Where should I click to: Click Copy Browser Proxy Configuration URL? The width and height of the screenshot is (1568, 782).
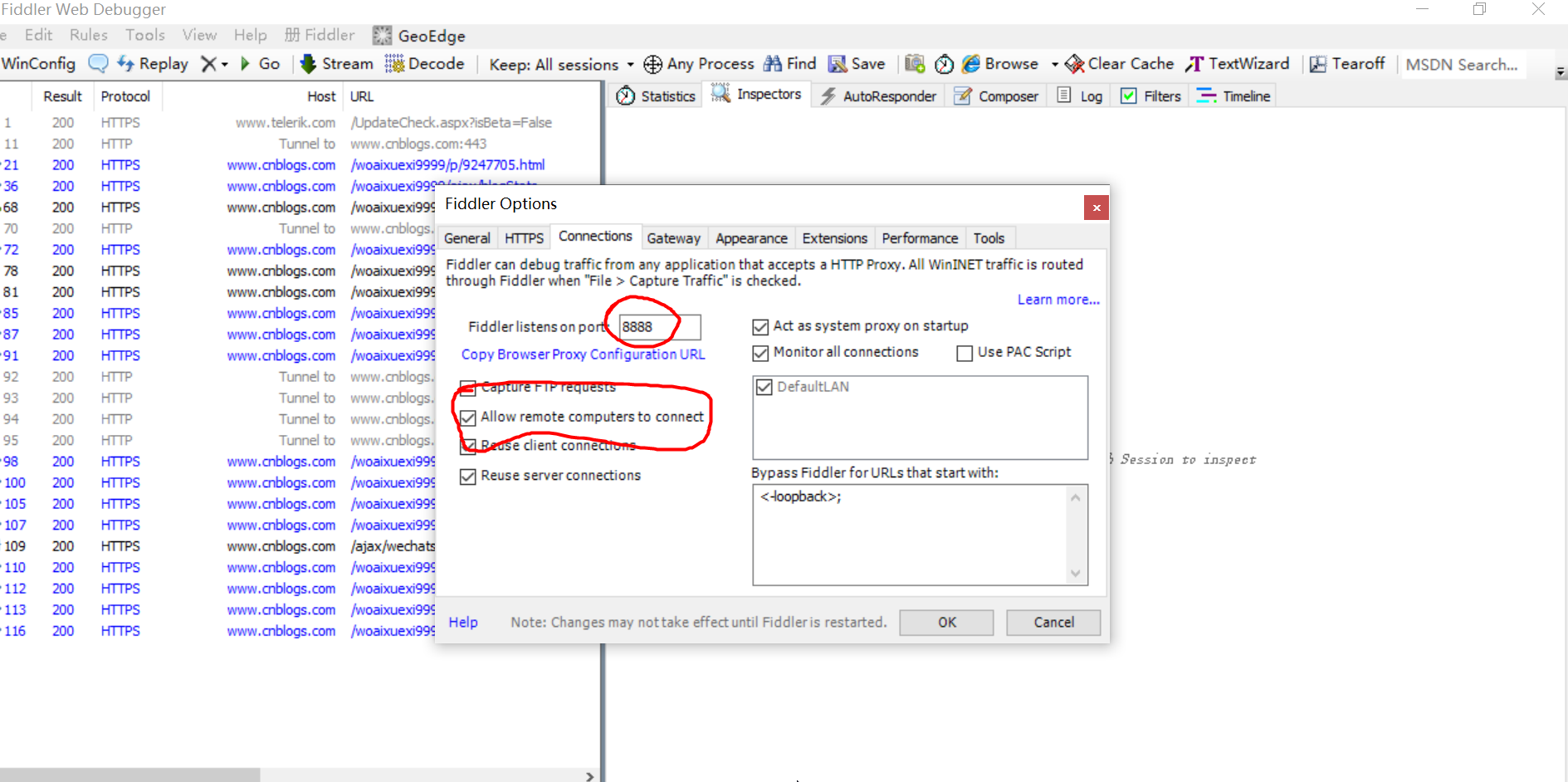[x=583, y=354]
